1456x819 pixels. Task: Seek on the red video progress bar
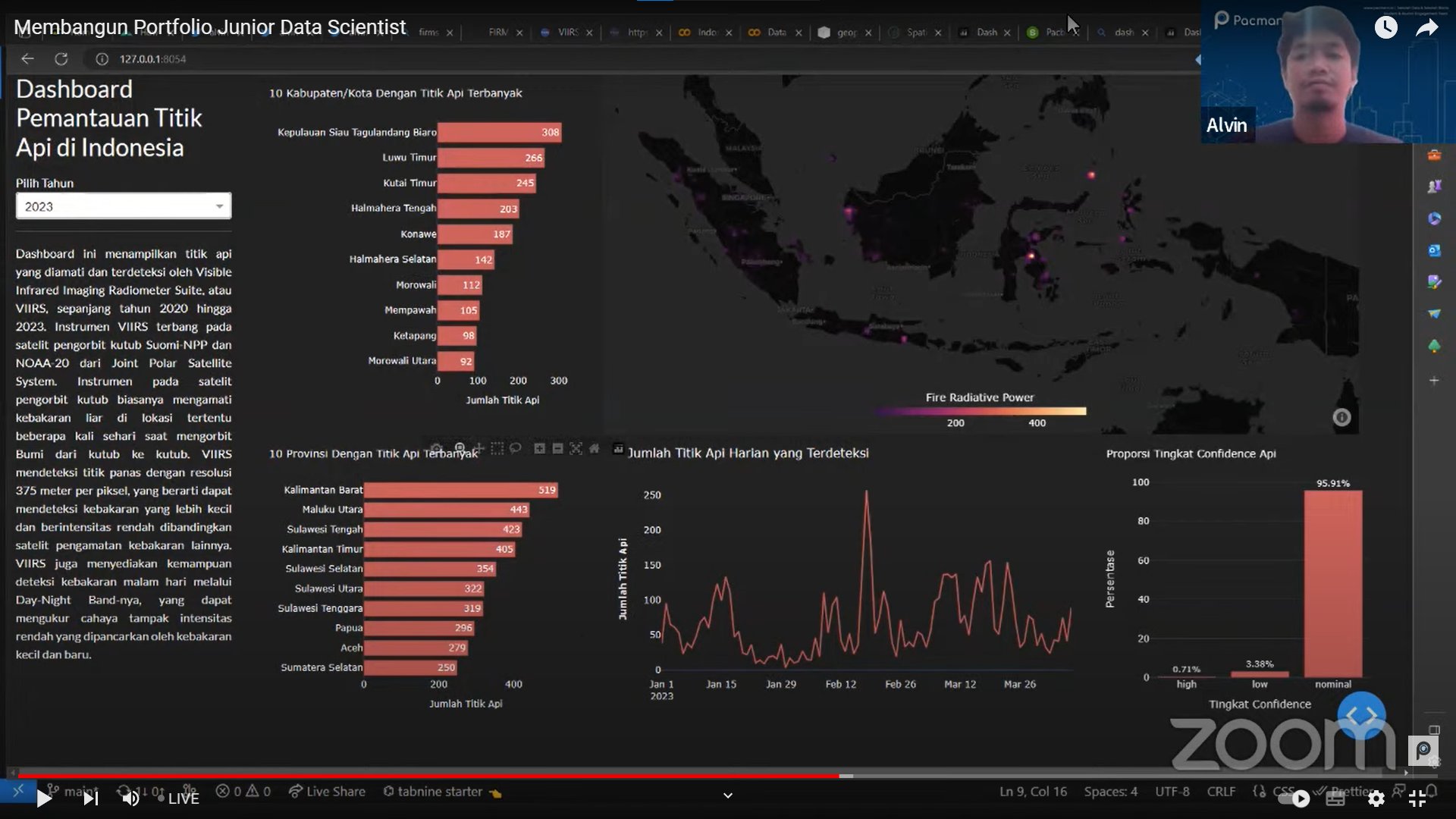428,776
